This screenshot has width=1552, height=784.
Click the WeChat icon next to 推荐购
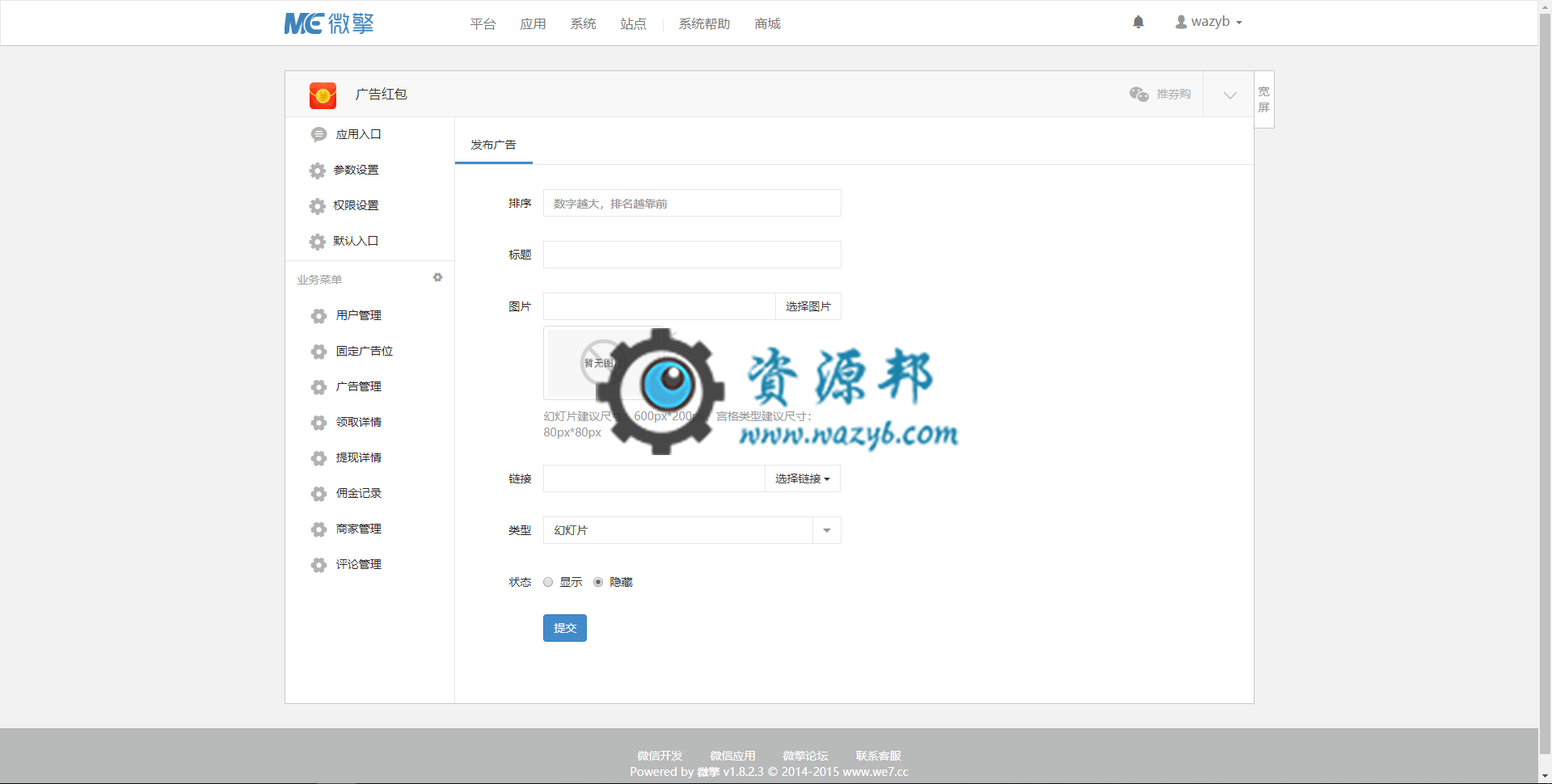tap(1139, 95)
